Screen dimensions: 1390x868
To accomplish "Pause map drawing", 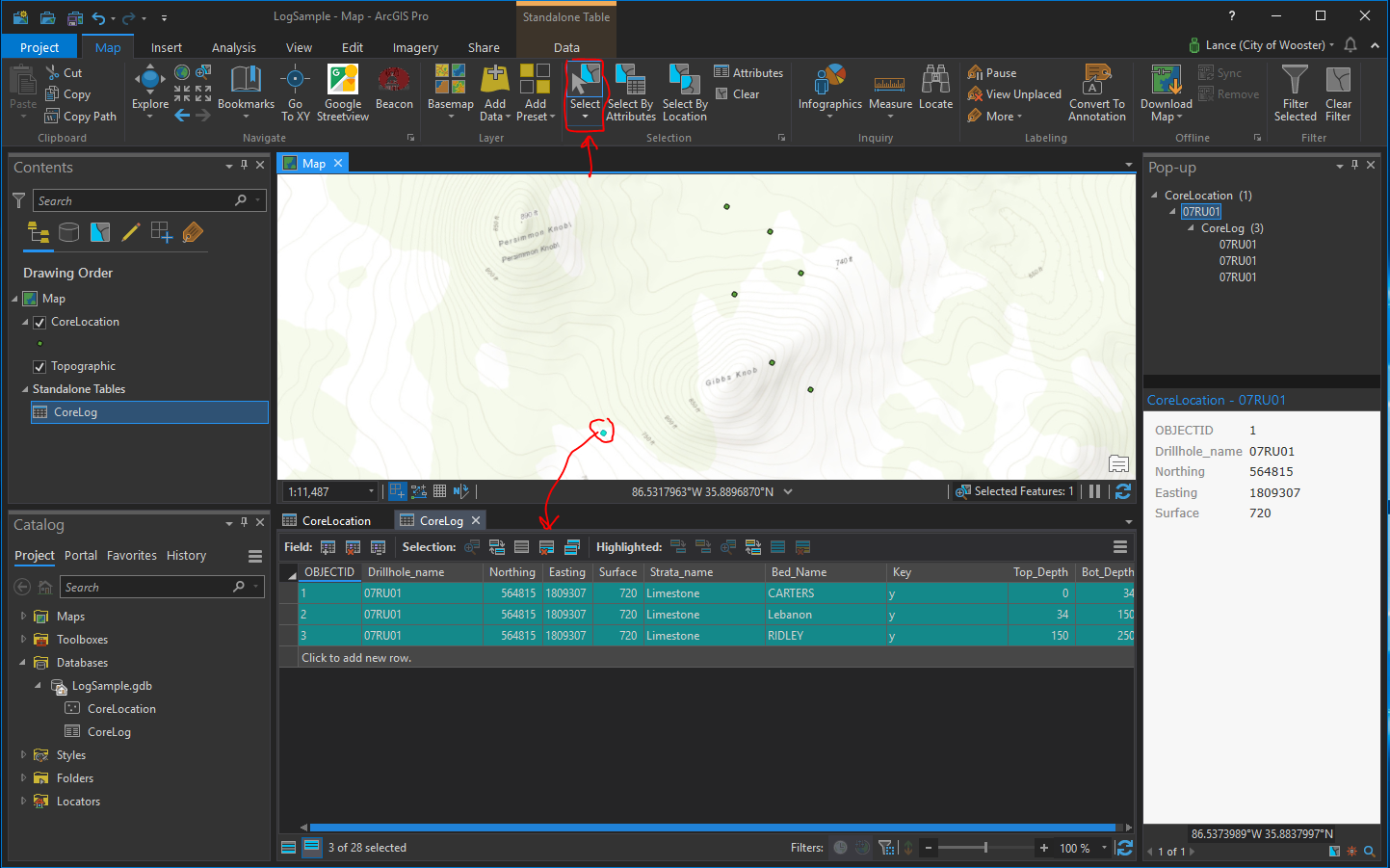I will [1094, 491].
